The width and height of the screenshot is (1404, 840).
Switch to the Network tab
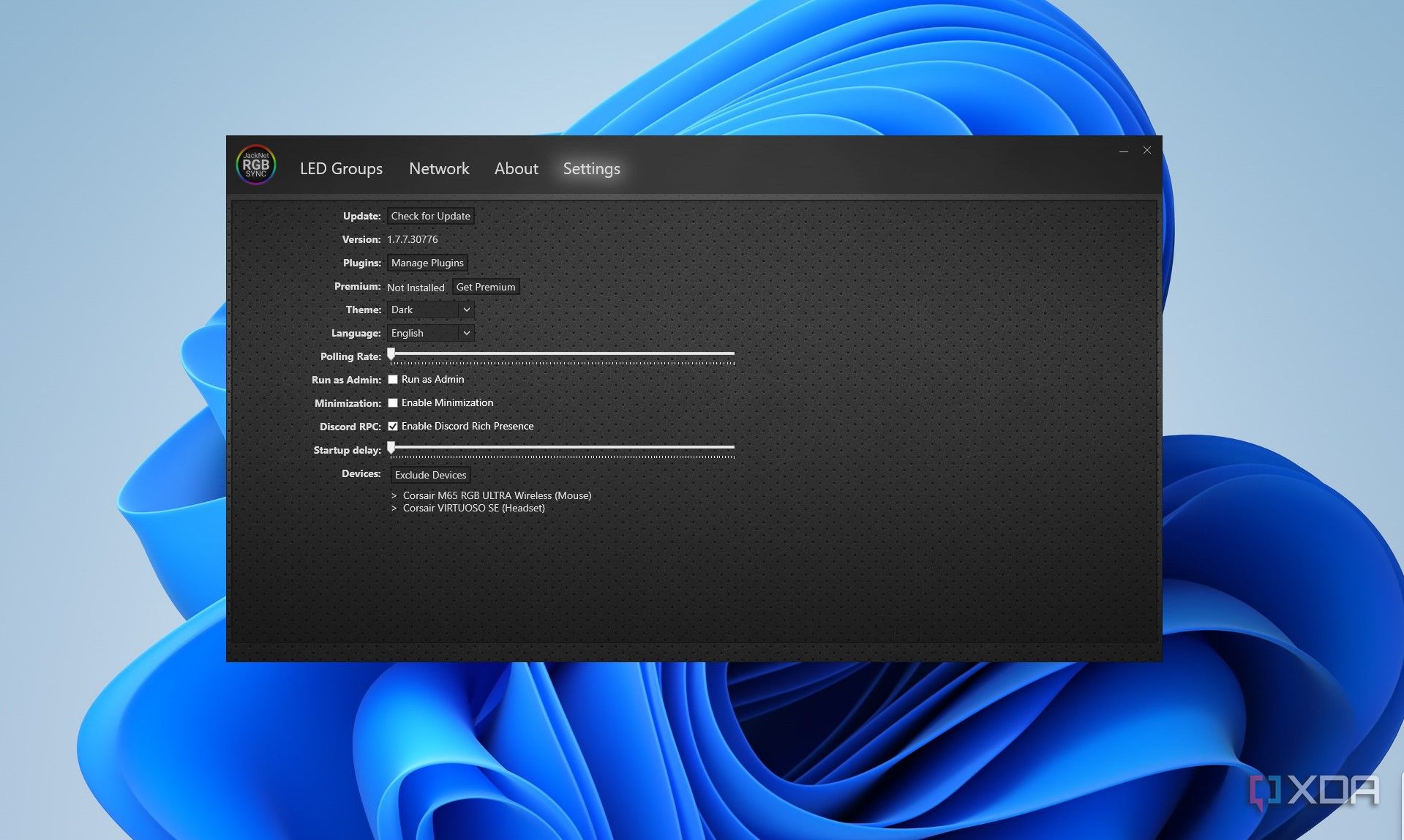tap(439, 169)
